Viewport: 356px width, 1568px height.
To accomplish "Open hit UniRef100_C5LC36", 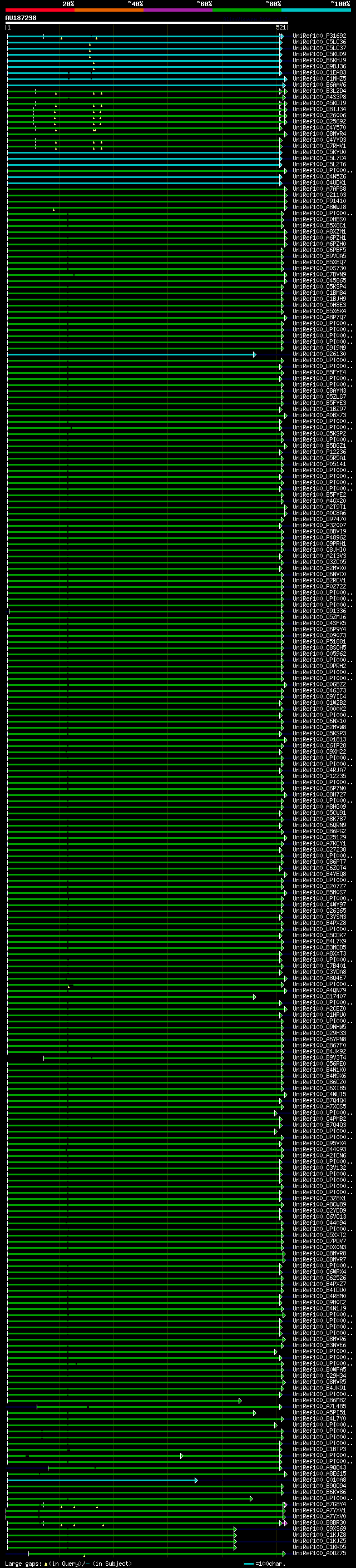I will click(x=319, y=42).
